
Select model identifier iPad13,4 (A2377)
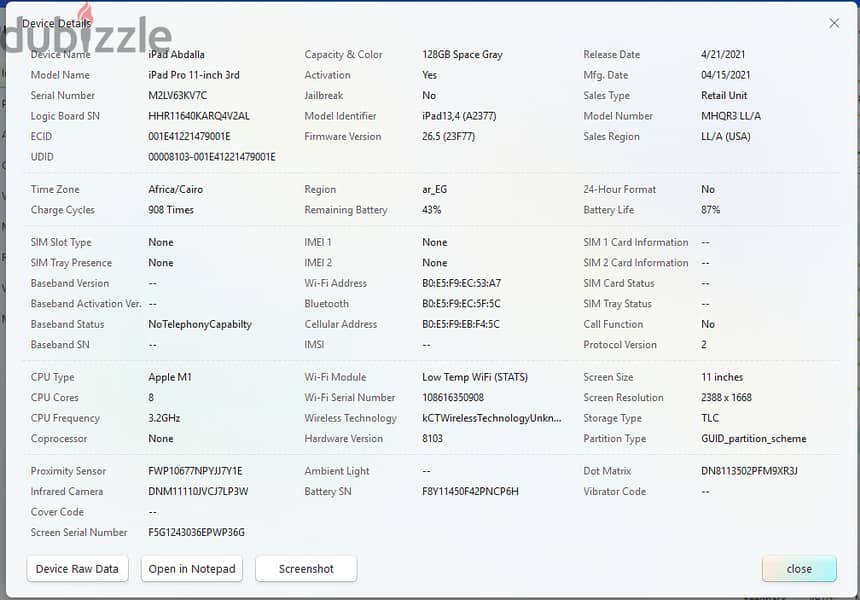459,116
